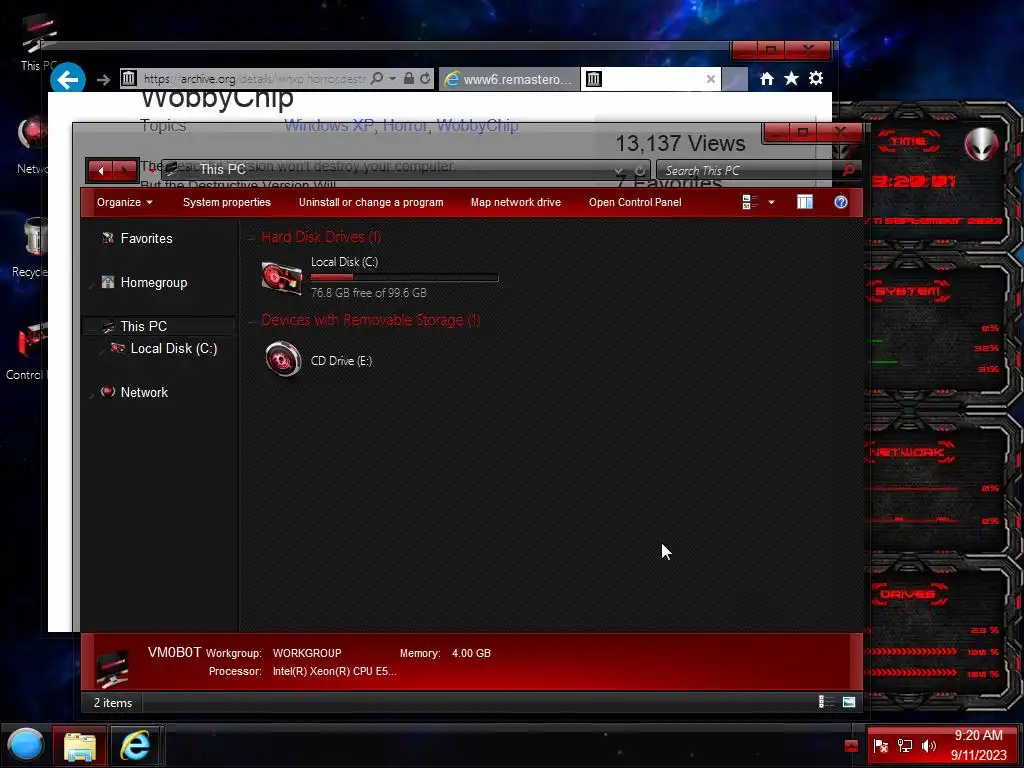
Task: Open the explorer address history dropdown
Action: (618, 171)
